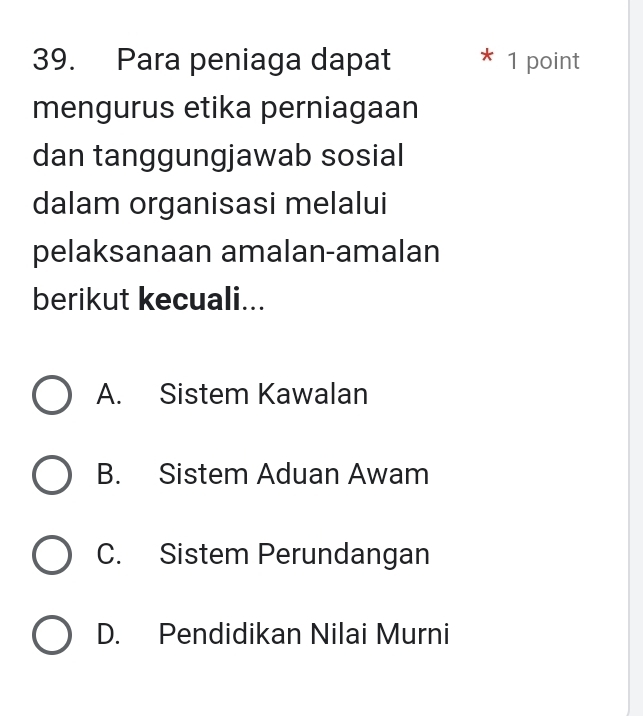
Task: Select the radio button for option A
Action: 52,395
